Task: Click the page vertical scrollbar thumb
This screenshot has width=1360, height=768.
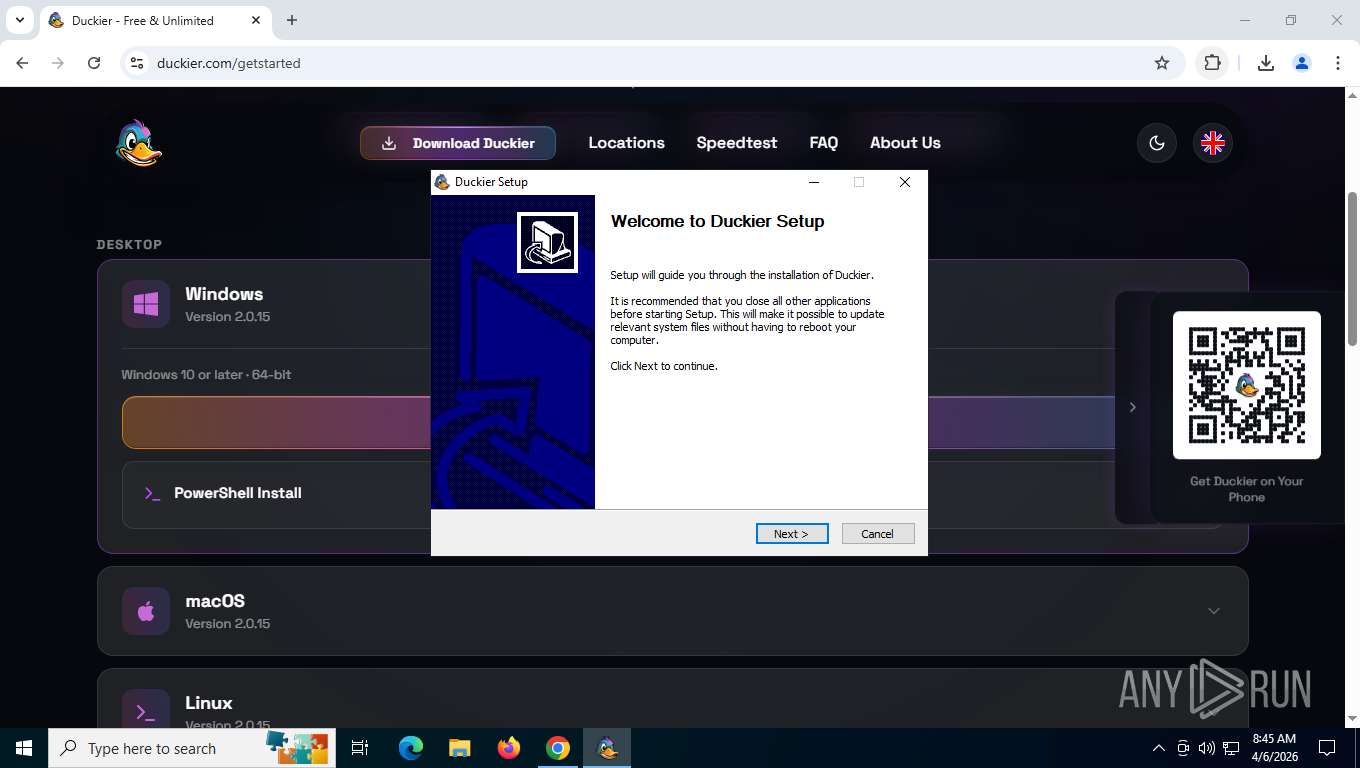Action: 1353,269
